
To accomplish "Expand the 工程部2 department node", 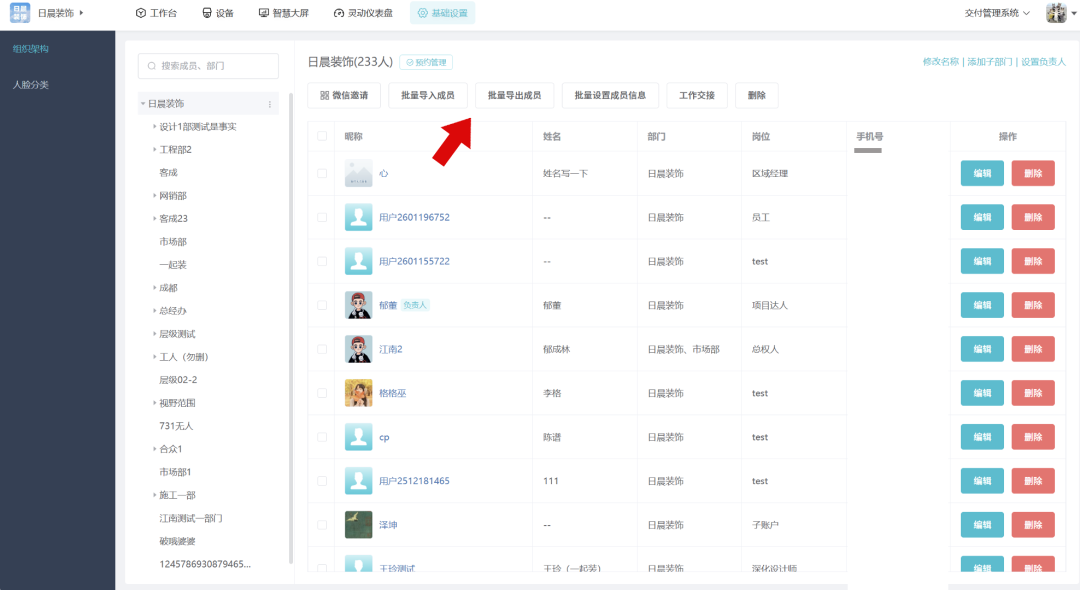I will pyautogui.click(x=154, y=150).
